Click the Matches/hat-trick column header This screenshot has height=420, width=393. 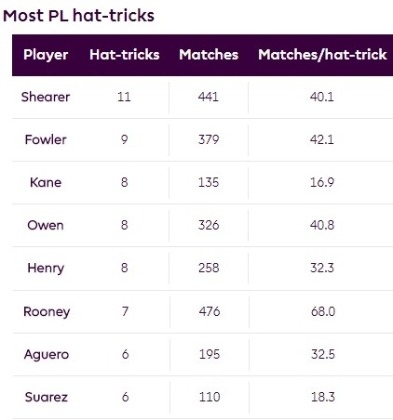click(322, 55)
